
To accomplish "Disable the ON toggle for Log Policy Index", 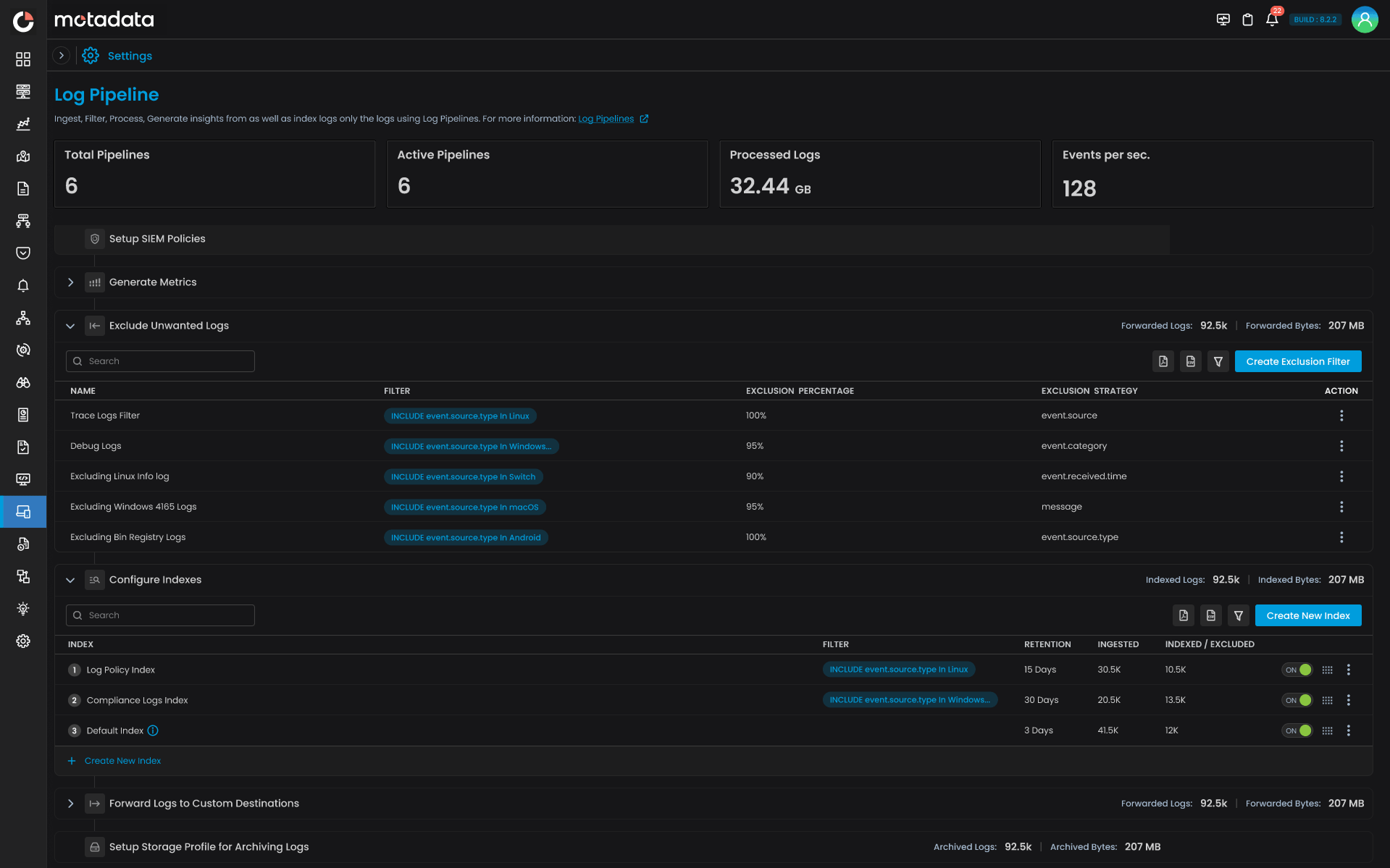I will point(1298,670).
